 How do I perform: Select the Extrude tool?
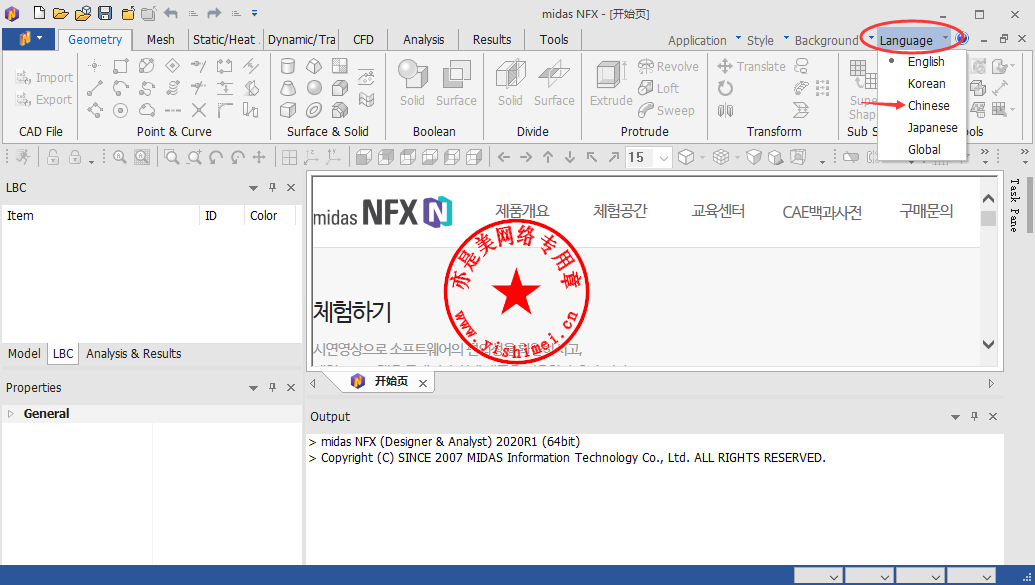pyautogui.click(x=611, y=83)
